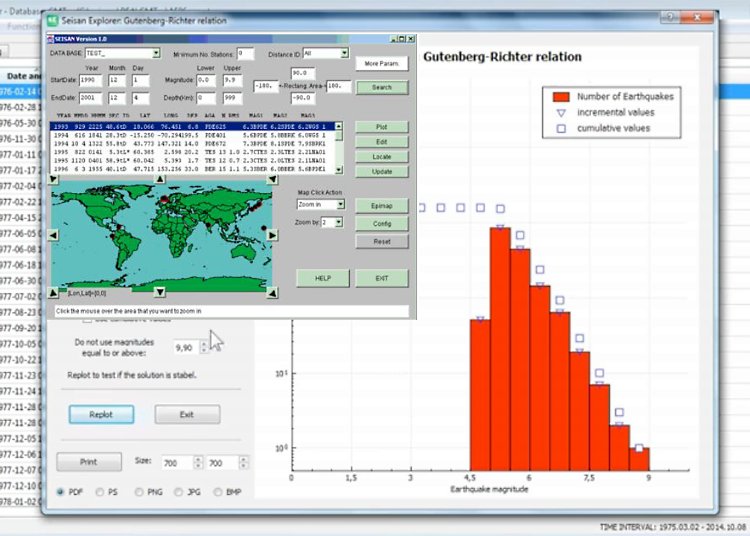
Task: Click the Exit button beside Replot
Action: coord(187,415)
